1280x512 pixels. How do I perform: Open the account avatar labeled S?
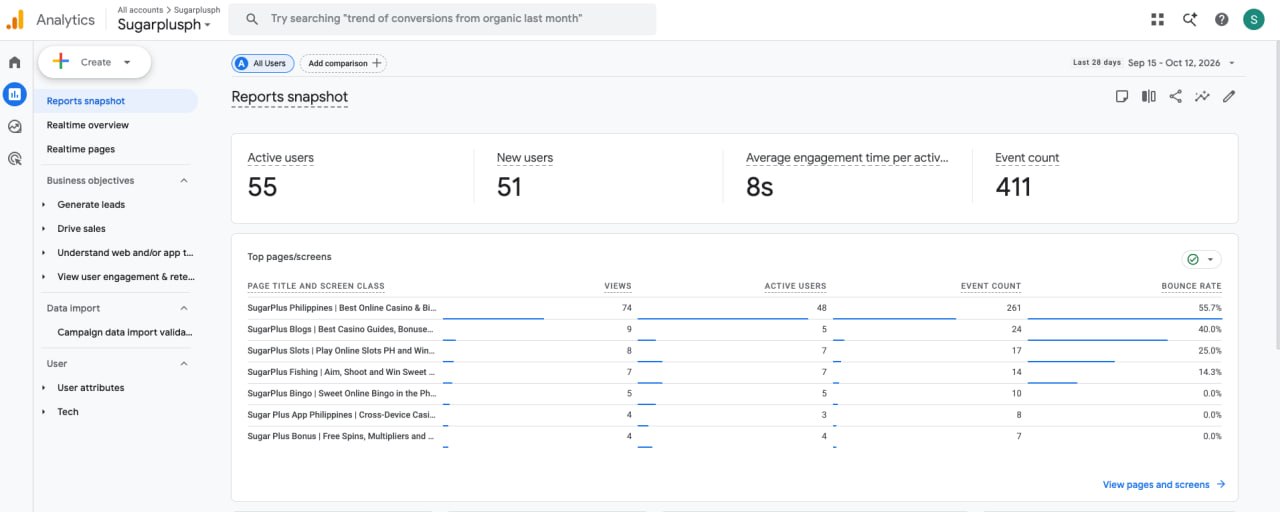click(x=1254, y=19)
